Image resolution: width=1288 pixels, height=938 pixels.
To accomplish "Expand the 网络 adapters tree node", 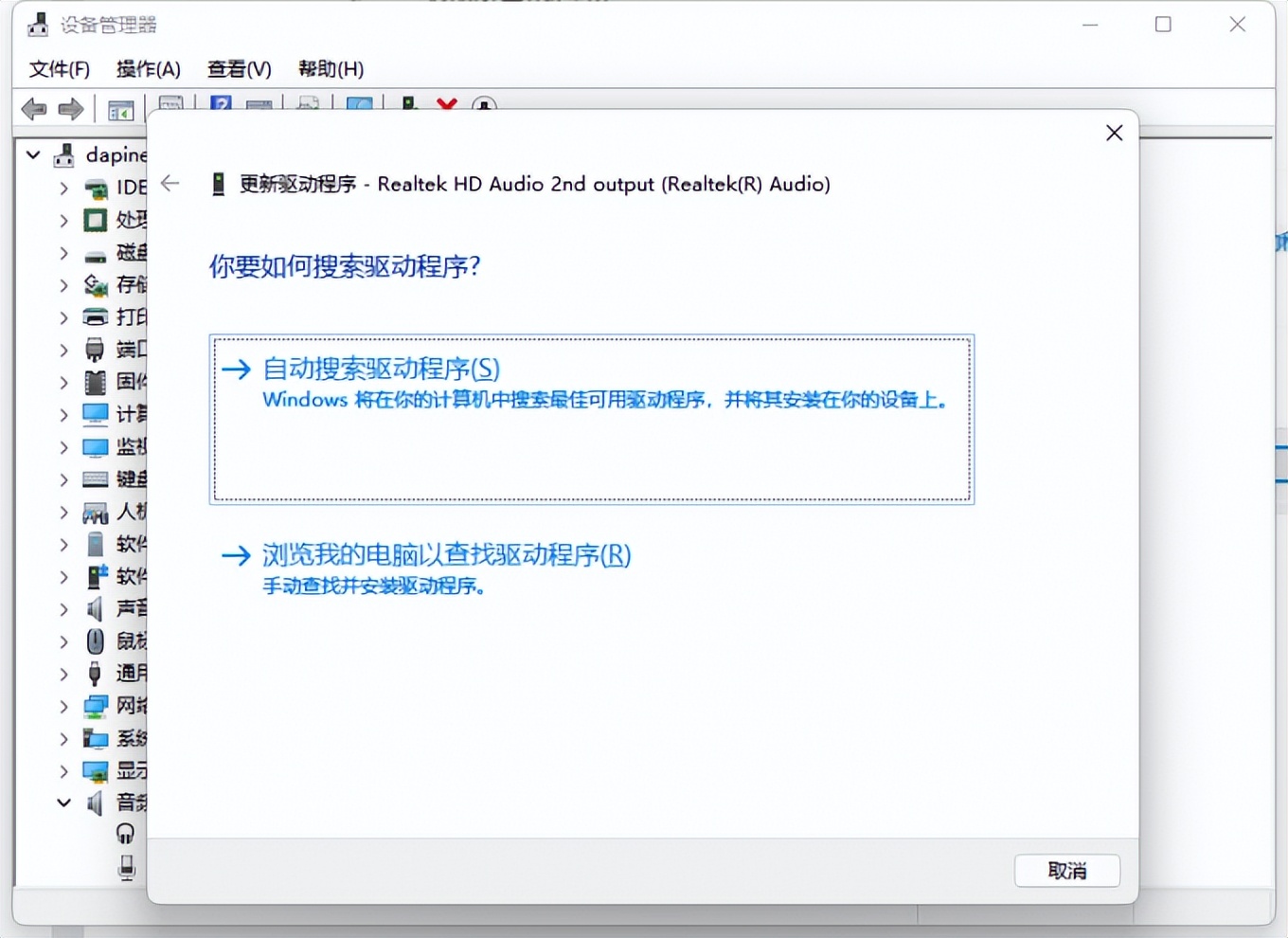I will click(x=63, y=706).
